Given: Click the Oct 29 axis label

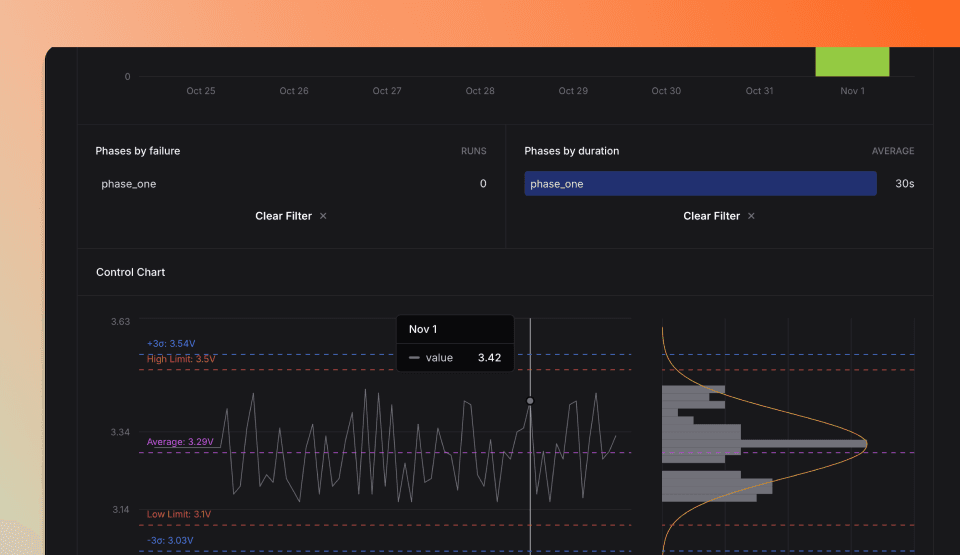Looking at the screenshot, I should coord(573,91).
